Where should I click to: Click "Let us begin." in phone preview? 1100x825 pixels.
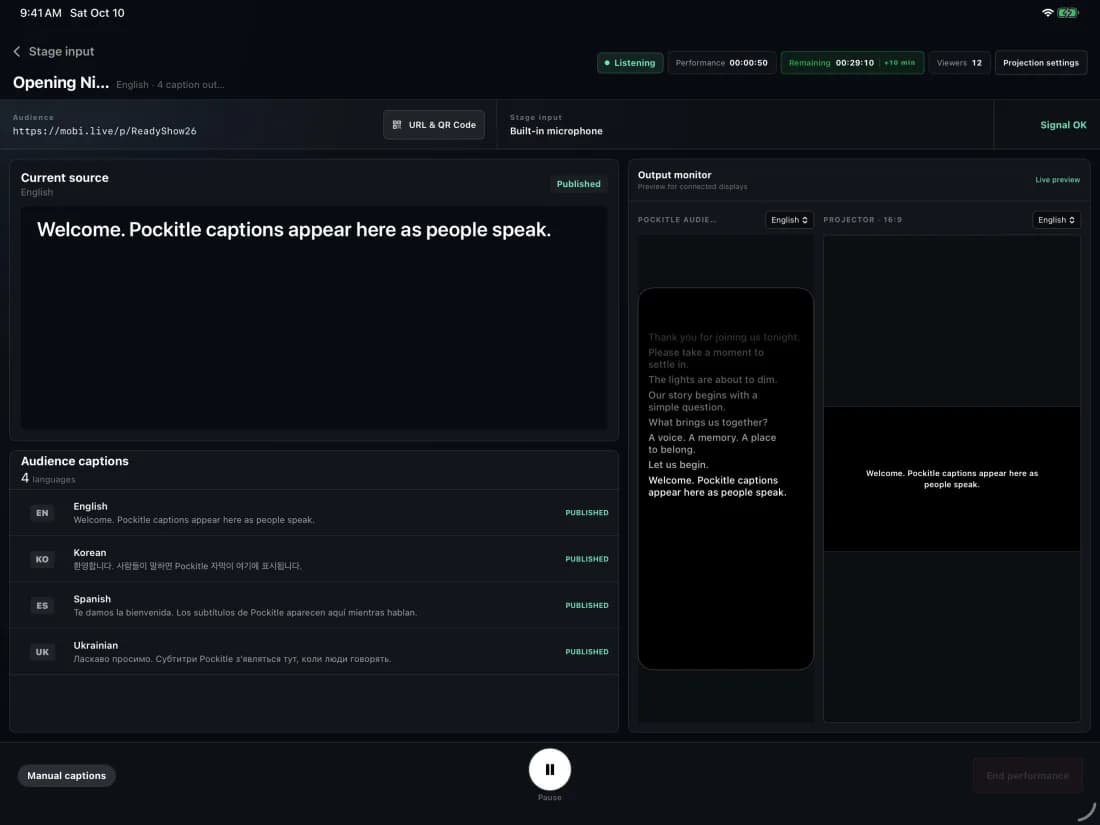[678, 464]
